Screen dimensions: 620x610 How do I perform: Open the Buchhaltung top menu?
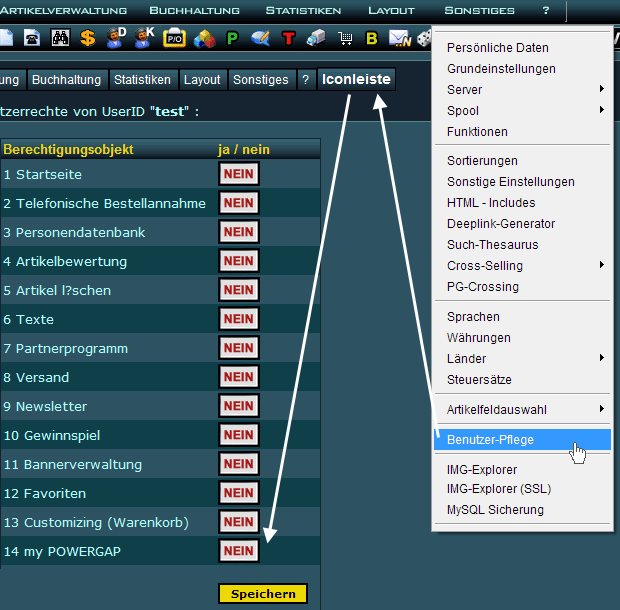coord(194,11)
